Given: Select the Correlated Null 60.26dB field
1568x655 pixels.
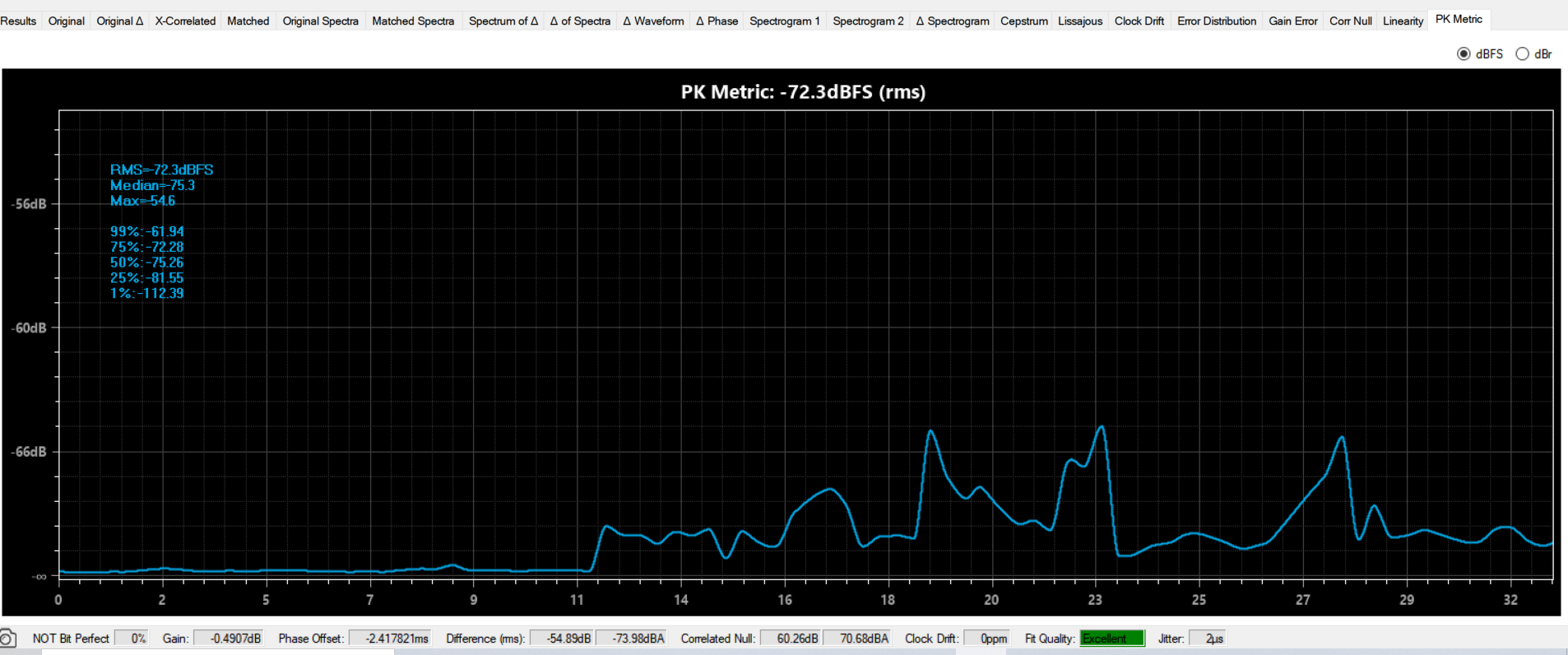Looking at the screenshot, I should [792, 639].
